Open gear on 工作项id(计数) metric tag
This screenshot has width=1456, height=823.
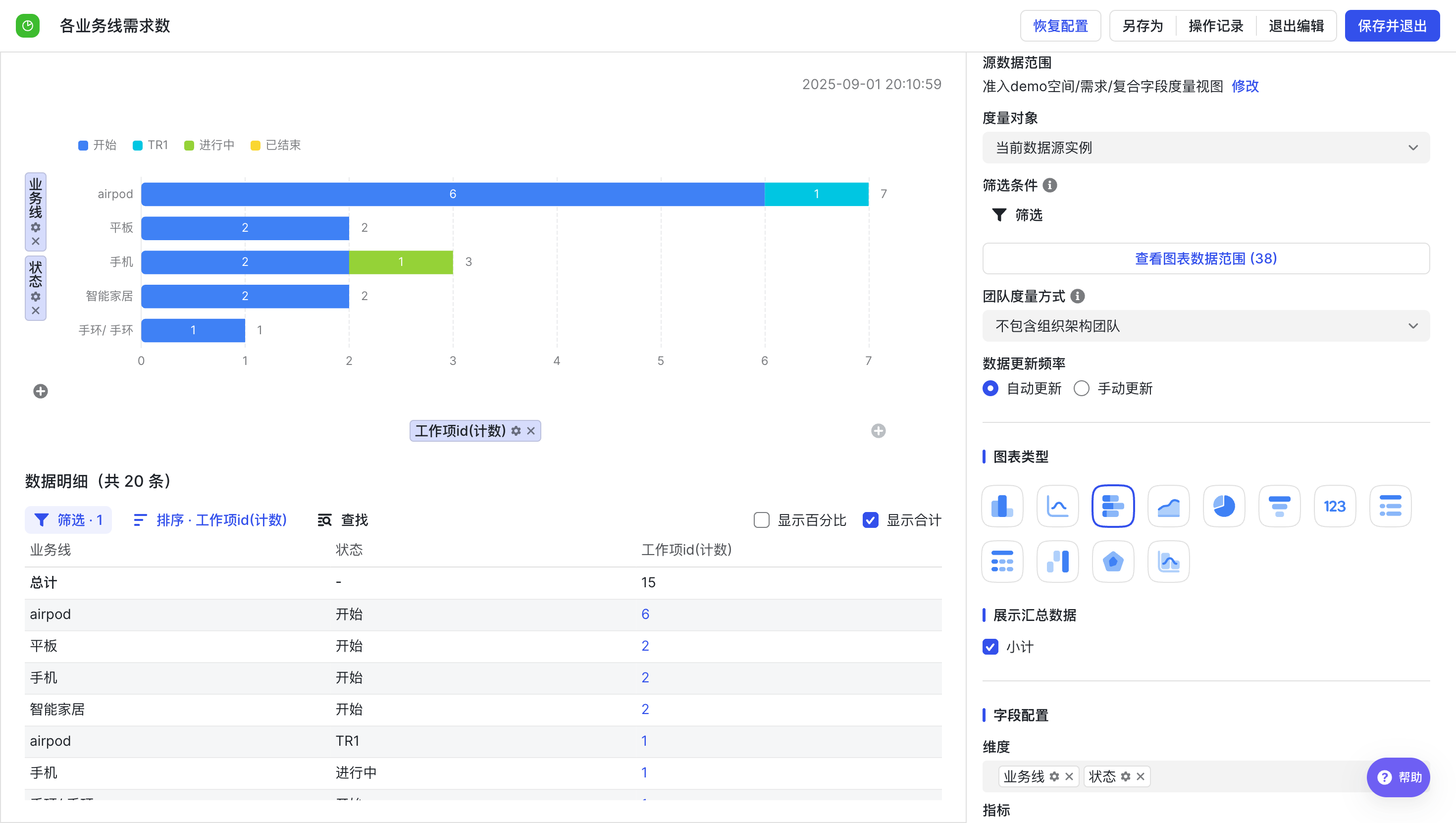pos(516,431)
